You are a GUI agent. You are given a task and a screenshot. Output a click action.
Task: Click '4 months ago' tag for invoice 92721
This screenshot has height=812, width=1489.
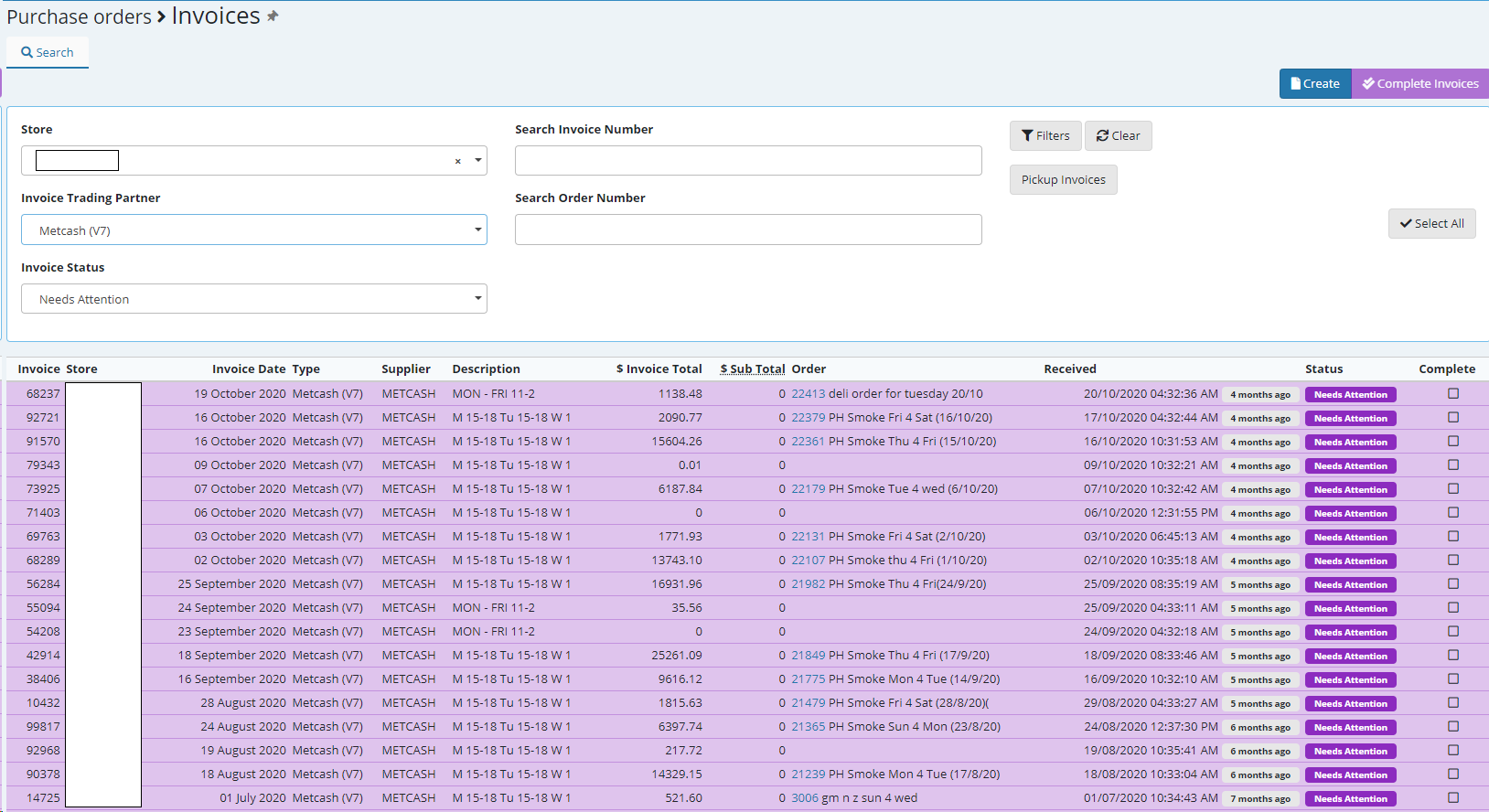[x=1260, y=419]
